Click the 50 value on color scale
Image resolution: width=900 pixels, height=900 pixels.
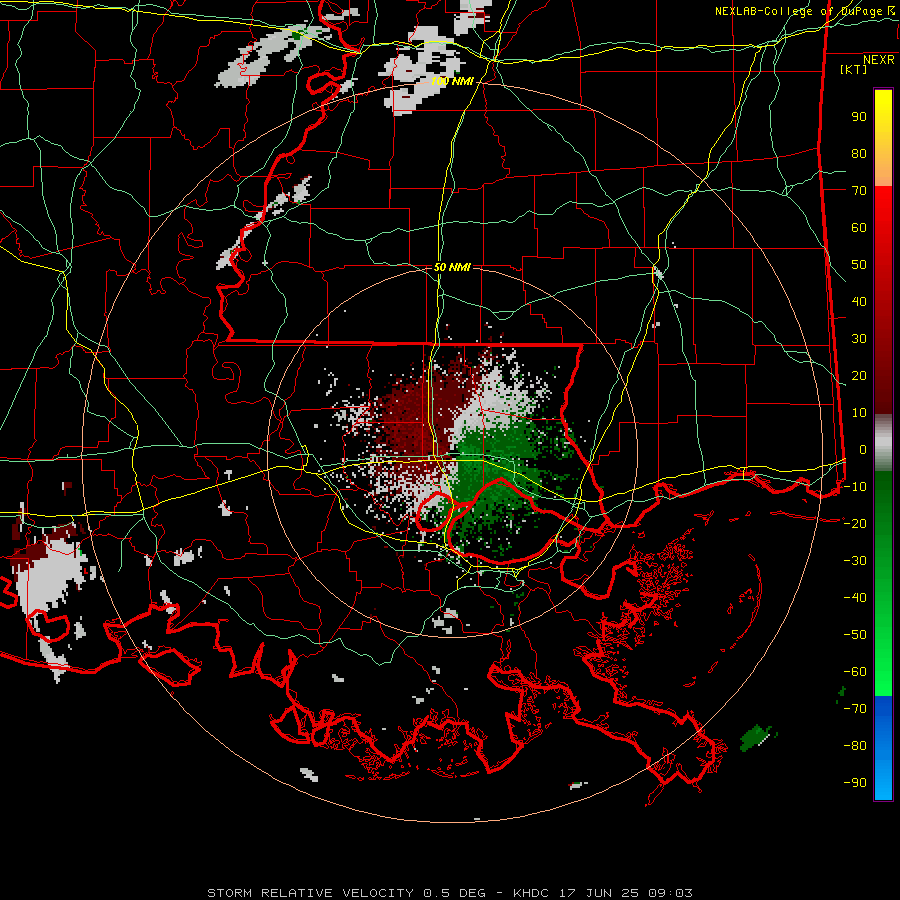pos(859,265)
